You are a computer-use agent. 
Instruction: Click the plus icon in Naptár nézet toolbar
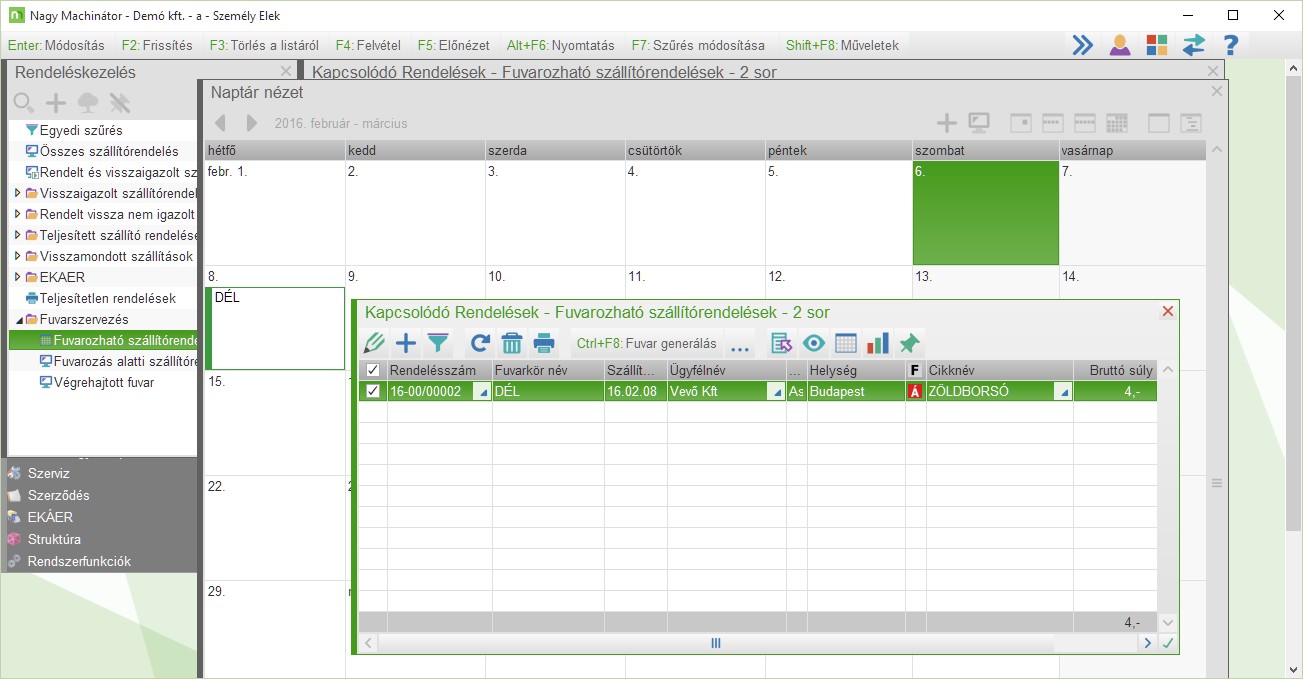tap(946, 123)
